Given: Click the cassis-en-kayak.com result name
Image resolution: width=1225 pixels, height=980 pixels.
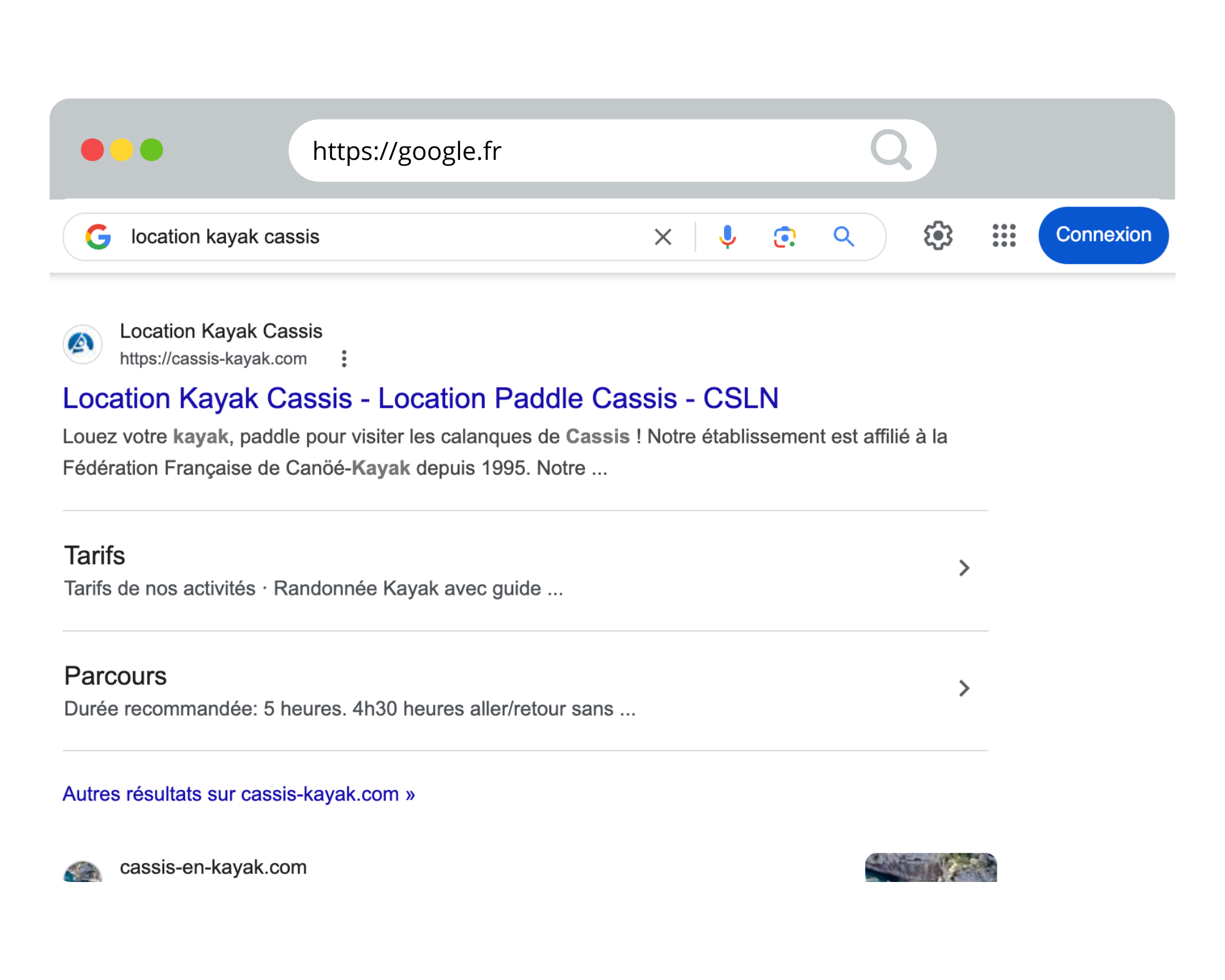Looking at the screenshot, I should click(x=213, y=867).
